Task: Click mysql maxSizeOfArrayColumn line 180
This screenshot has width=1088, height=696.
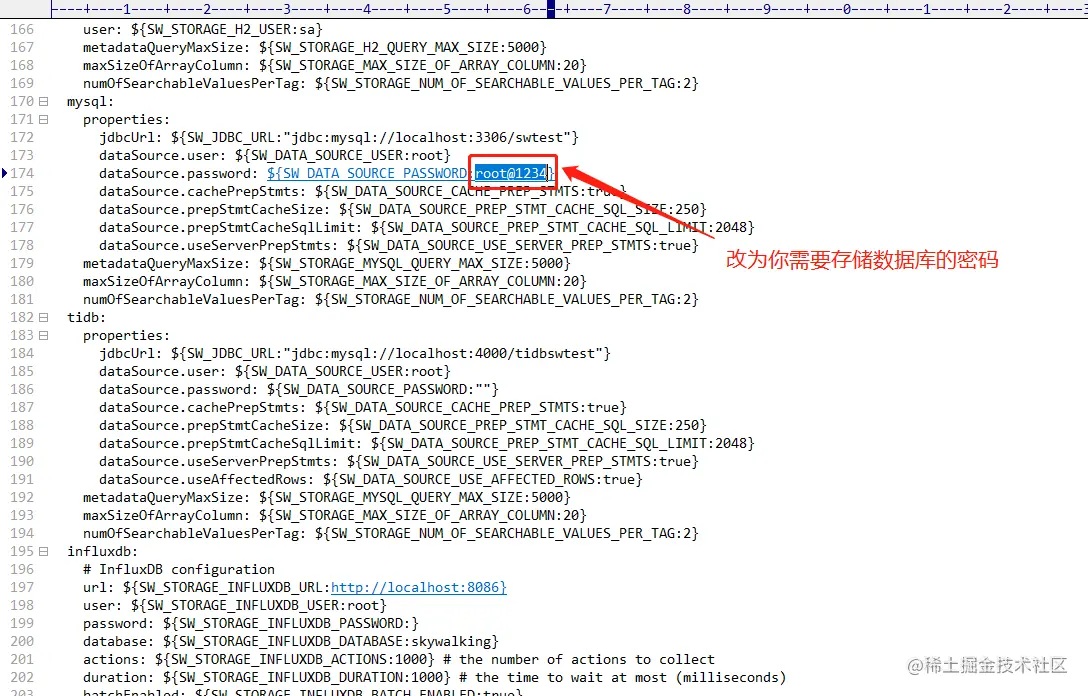Action: point(334,282)
